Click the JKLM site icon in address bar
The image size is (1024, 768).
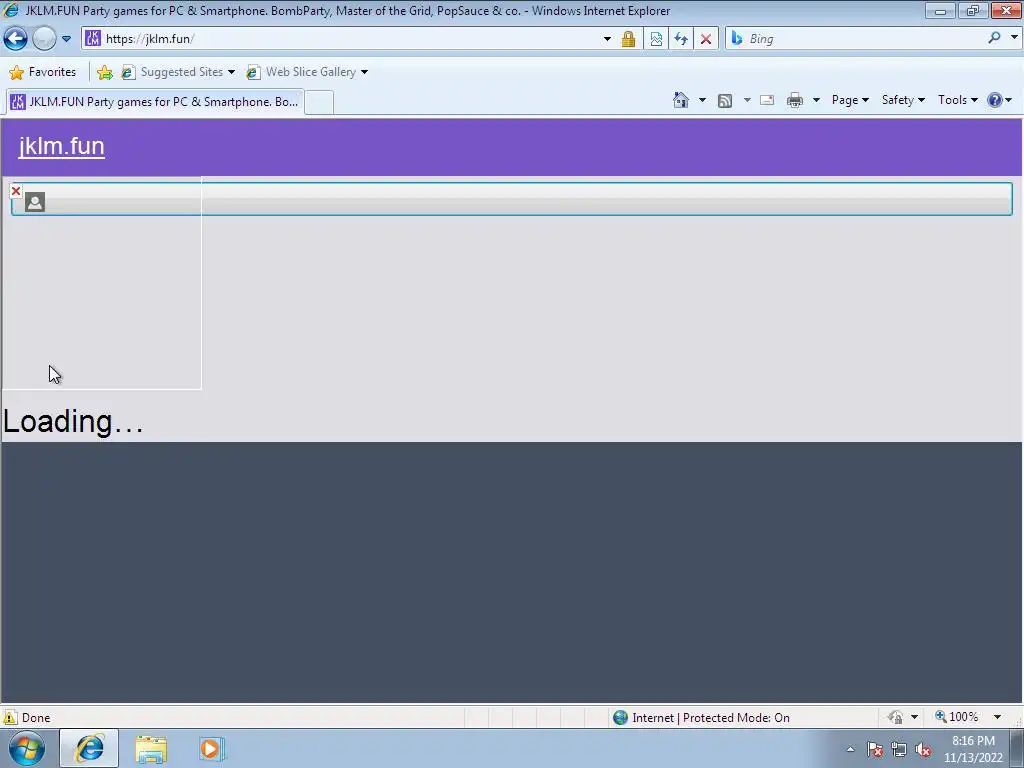coord(93,39)
